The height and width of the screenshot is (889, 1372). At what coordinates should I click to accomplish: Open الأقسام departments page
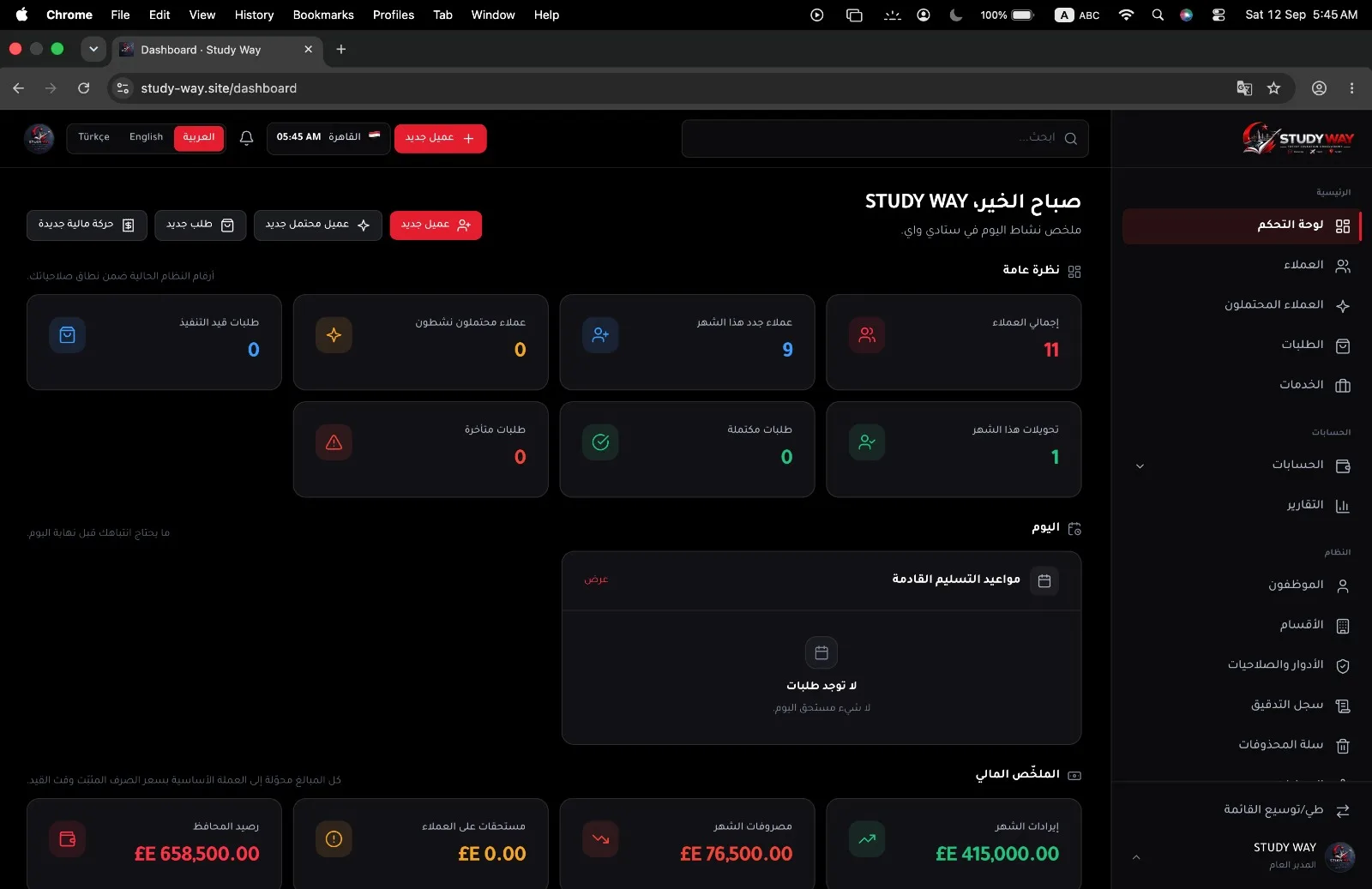pos(1241,626)
